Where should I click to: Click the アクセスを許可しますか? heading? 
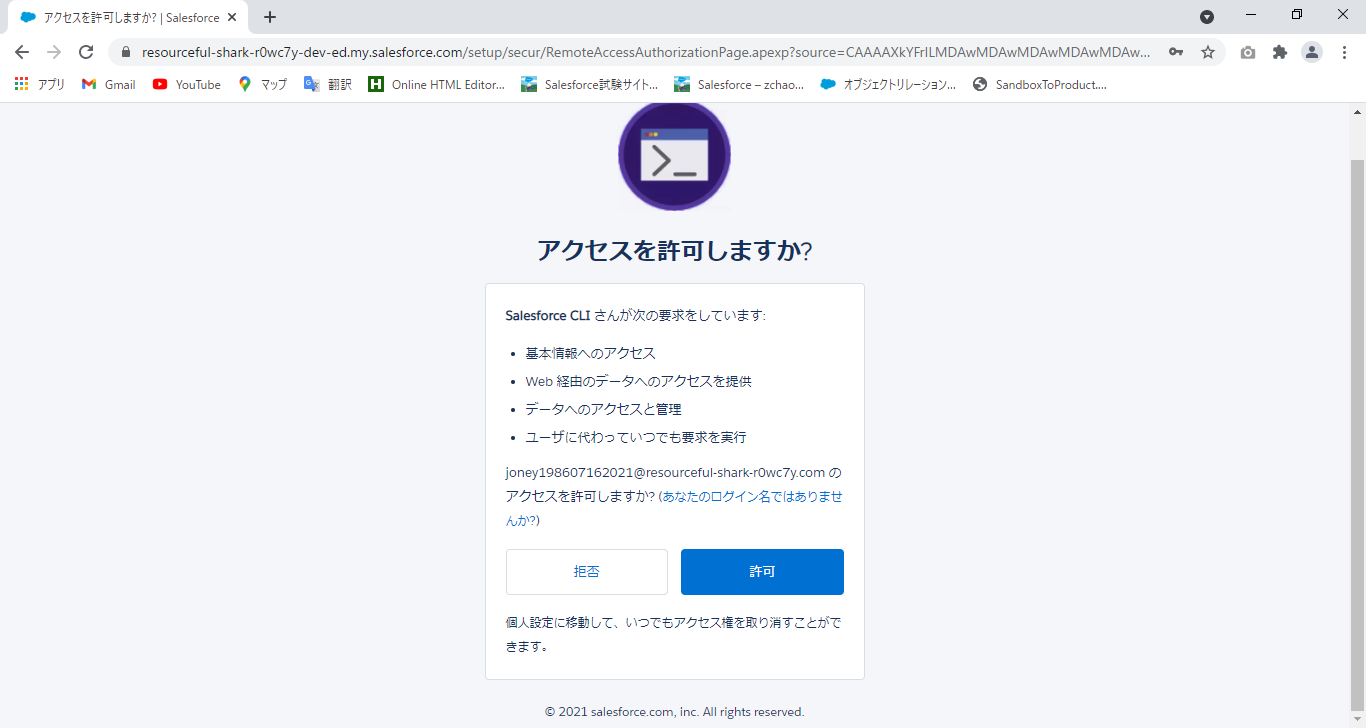point(674,251)
